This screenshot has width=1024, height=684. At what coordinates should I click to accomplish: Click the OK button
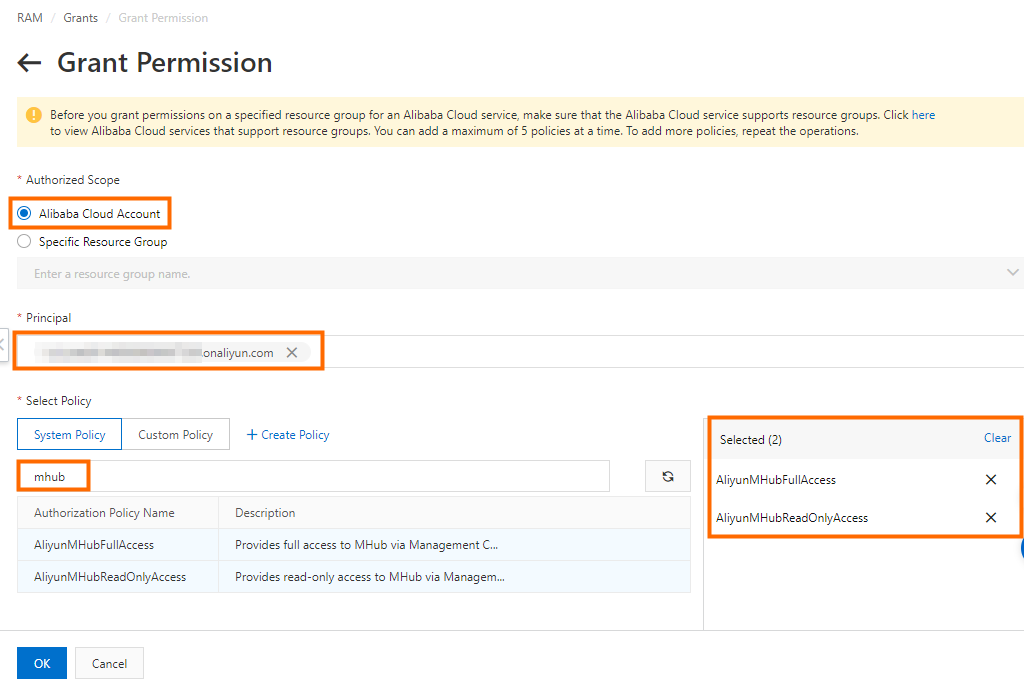pyautogui.click(x=42, y=663)
